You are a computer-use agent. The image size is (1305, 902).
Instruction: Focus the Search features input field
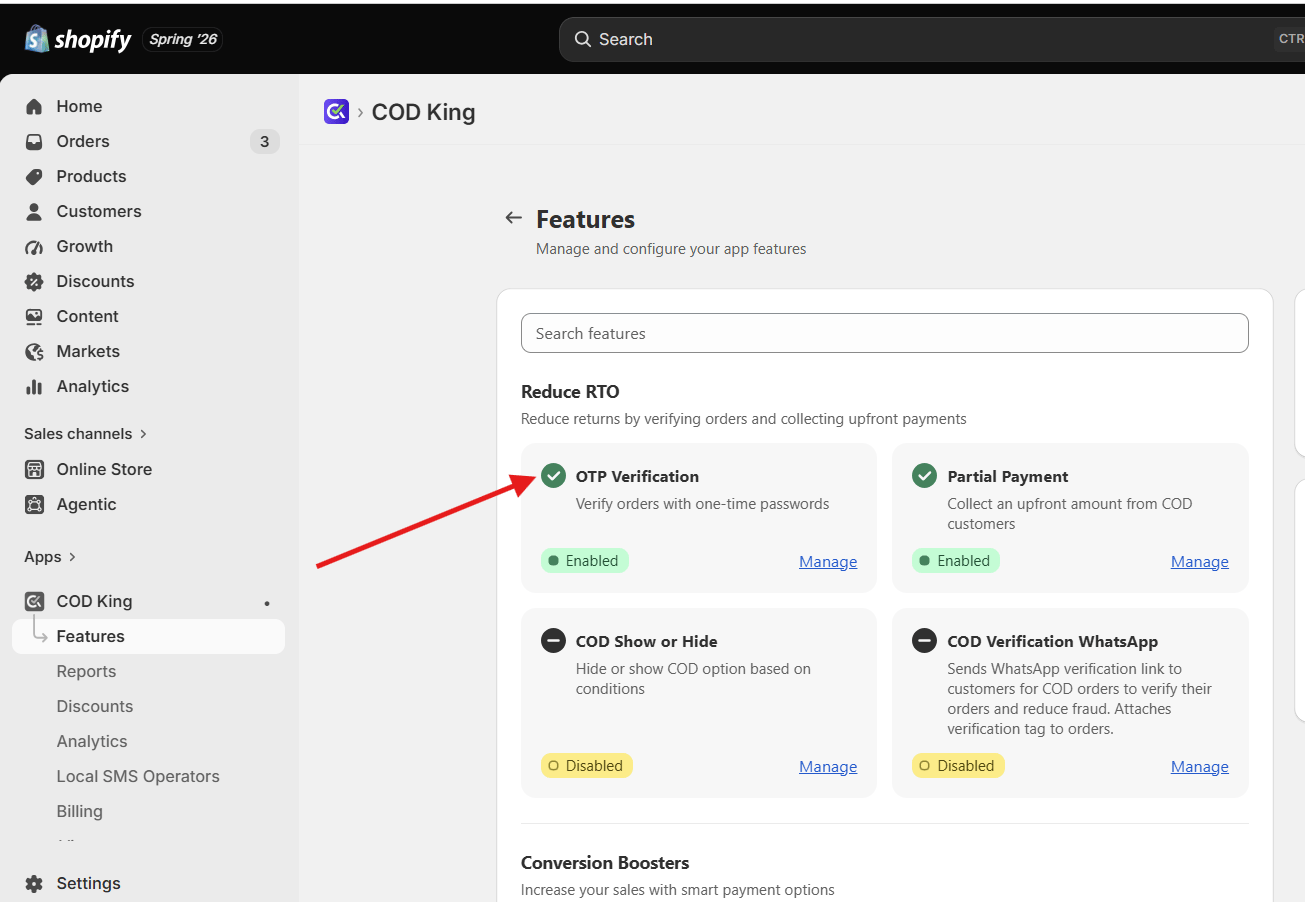[x=885, y=333]
